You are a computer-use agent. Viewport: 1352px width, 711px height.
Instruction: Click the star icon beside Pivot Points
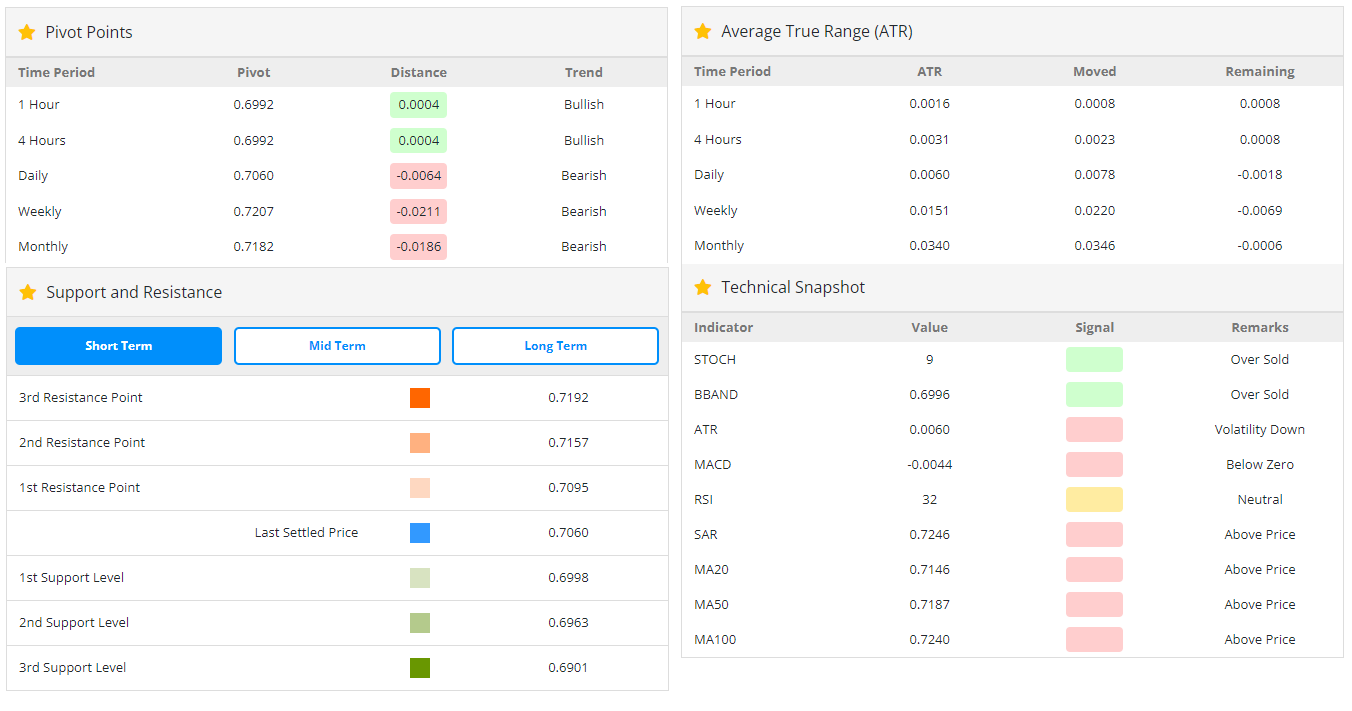coord(27,32)
